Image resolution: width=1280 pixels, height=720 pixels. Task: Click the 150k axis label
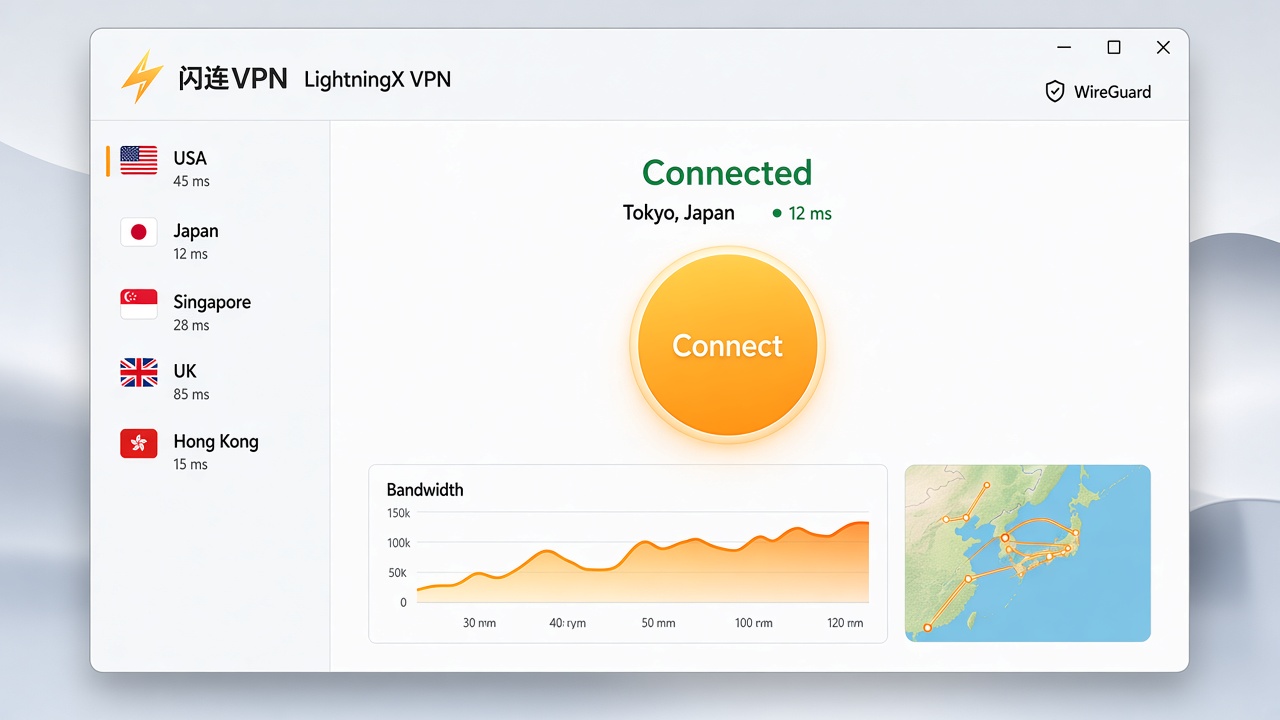coord(398,513)
